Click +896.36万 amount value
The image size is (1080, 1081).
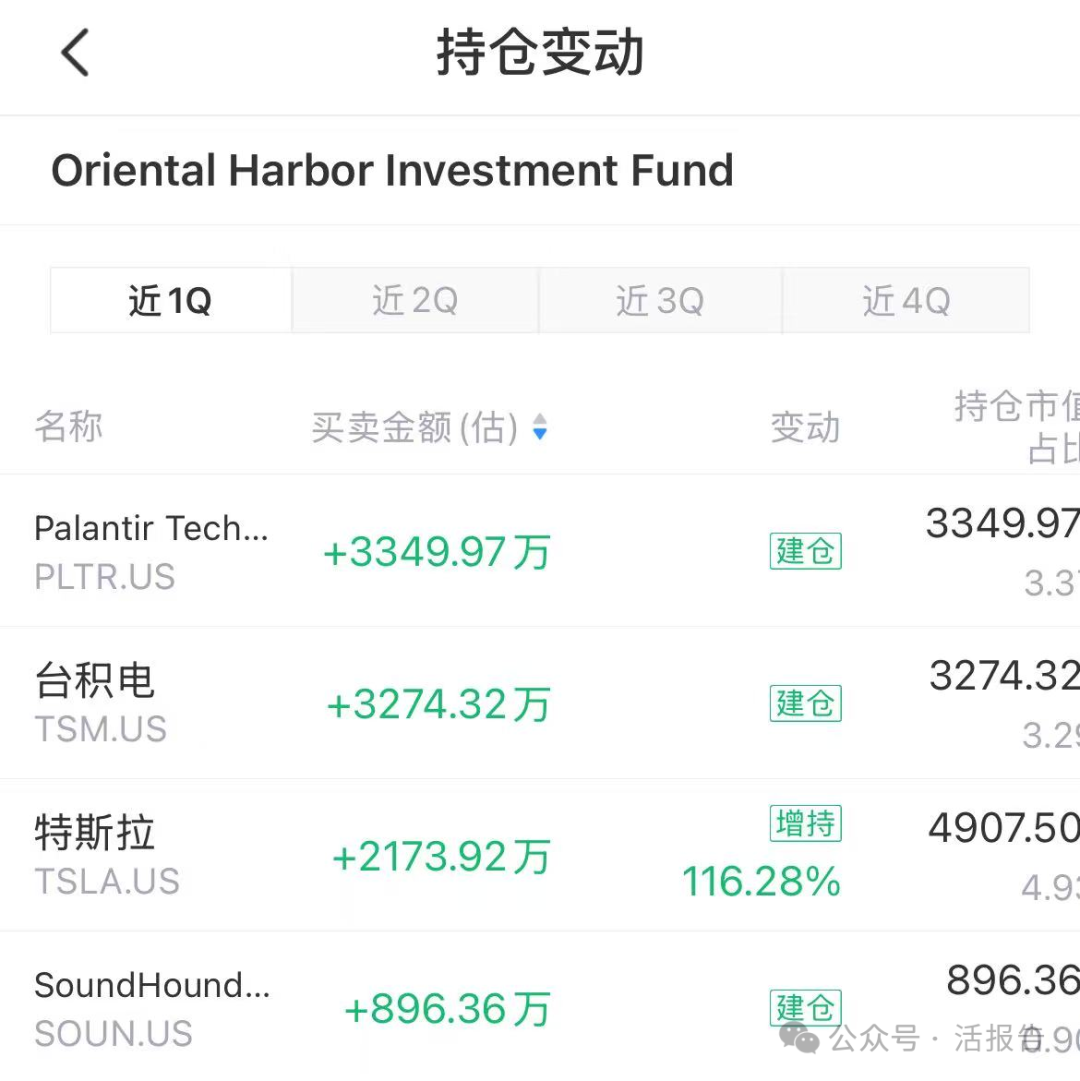(447, 1009)
